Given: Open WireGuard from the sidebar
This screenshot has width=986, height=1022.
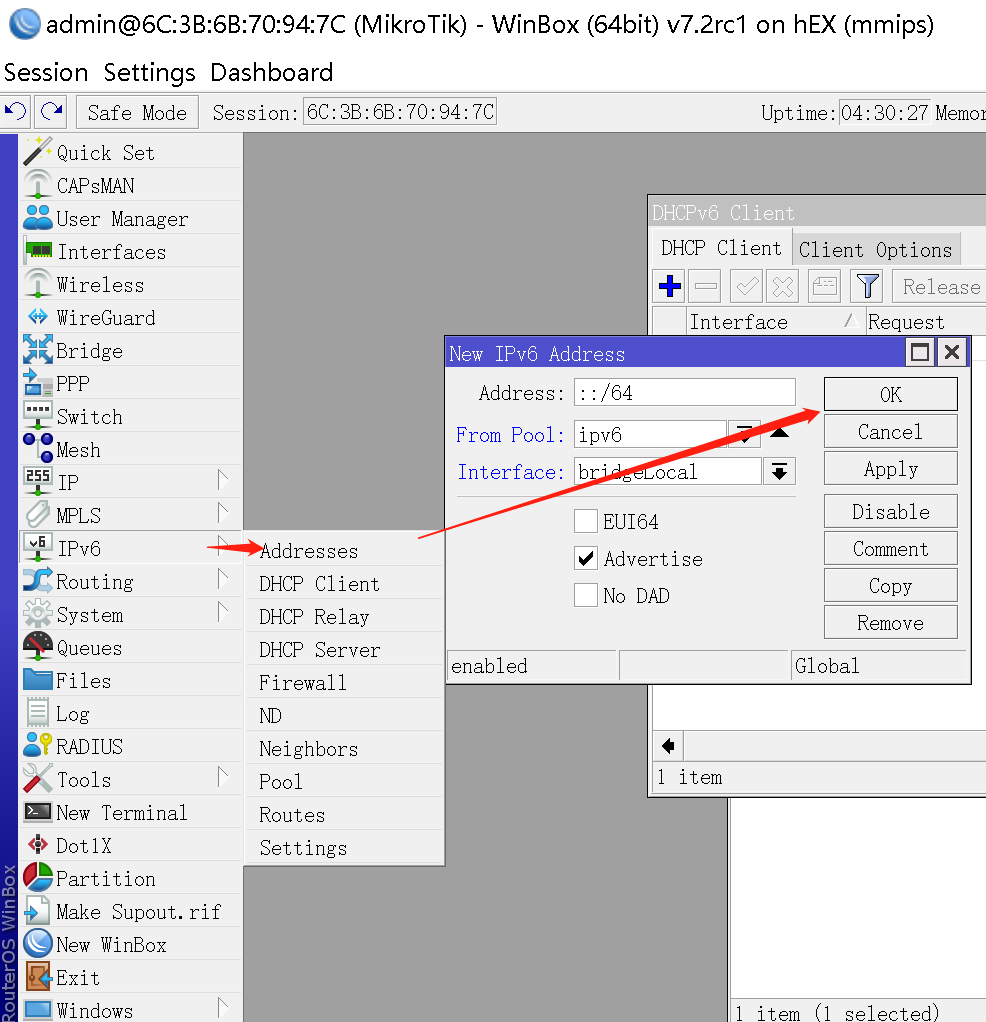Looking at the screenshot, I should coord(105,318).
